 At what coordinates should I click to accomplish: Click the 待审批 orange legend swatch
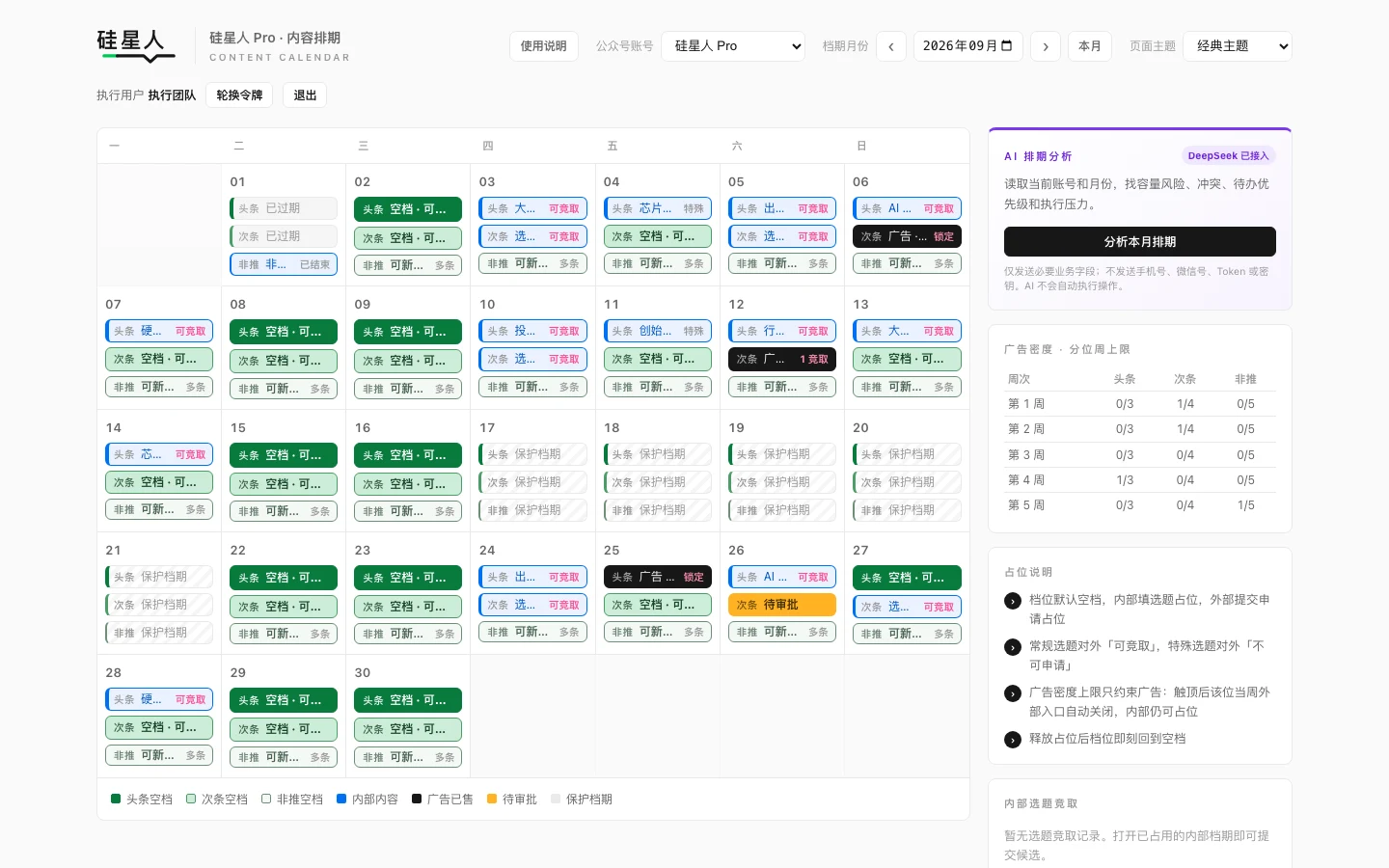(x=492, y=799)
